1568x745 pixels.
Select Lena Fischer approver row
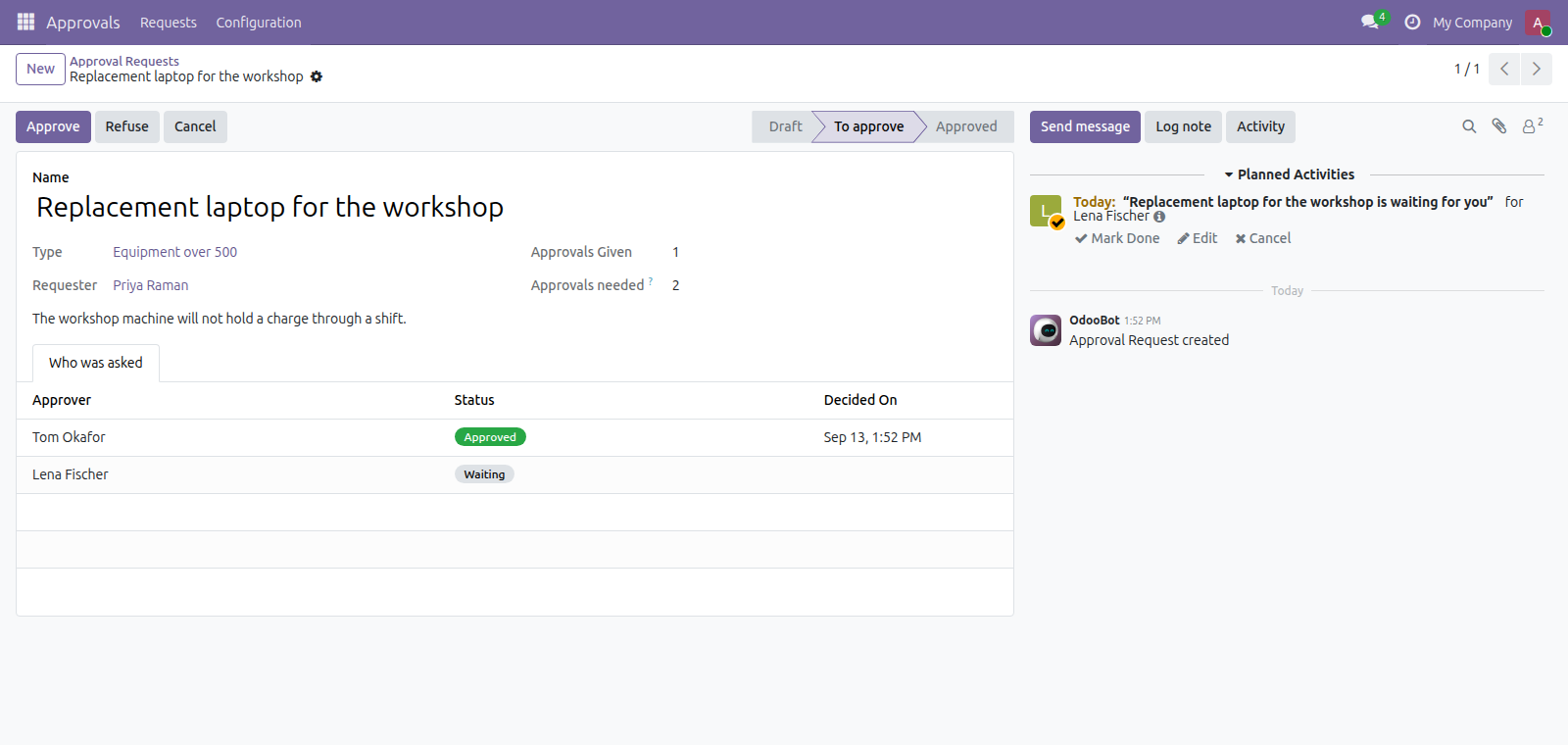pyautogui.click(x=514, y=474)
